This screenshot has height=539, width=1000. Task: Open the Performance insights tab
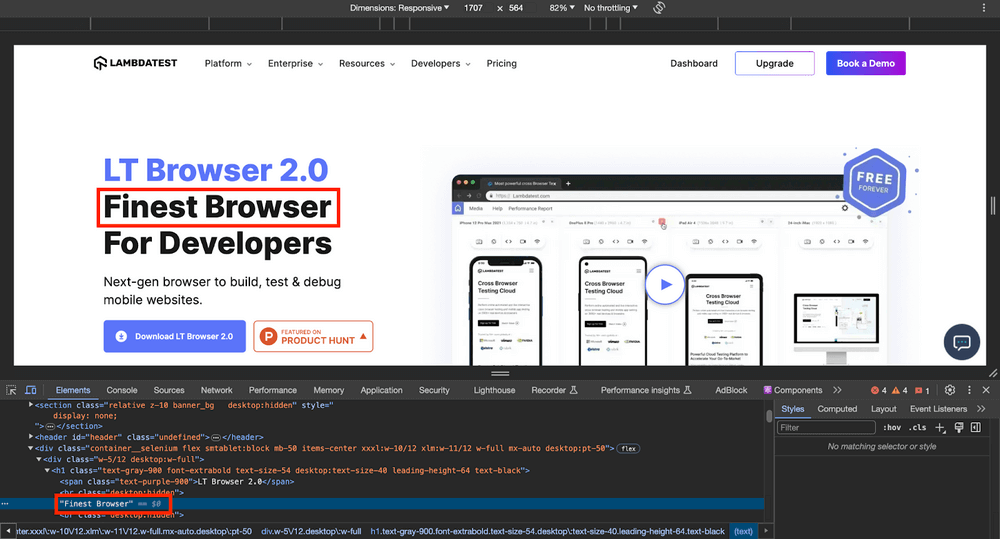646,390
